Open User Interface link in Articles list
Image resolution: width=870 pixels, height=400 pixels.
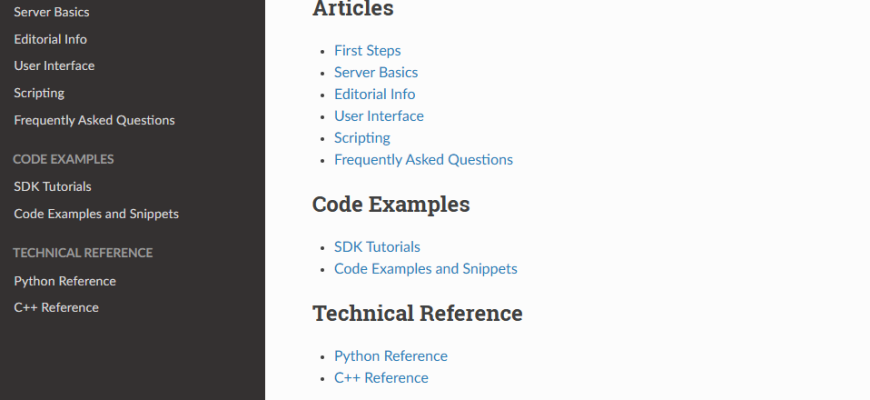[x=378, y=116]
